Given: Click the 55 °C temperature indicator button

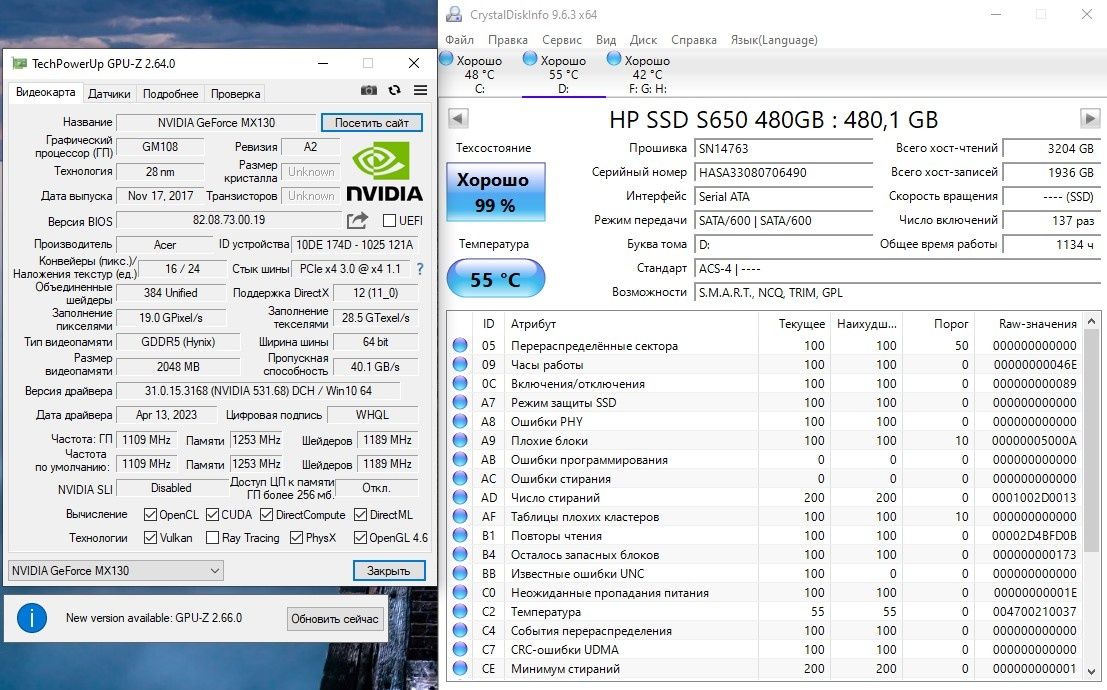Looking at the screenshot, I should 496,279.
